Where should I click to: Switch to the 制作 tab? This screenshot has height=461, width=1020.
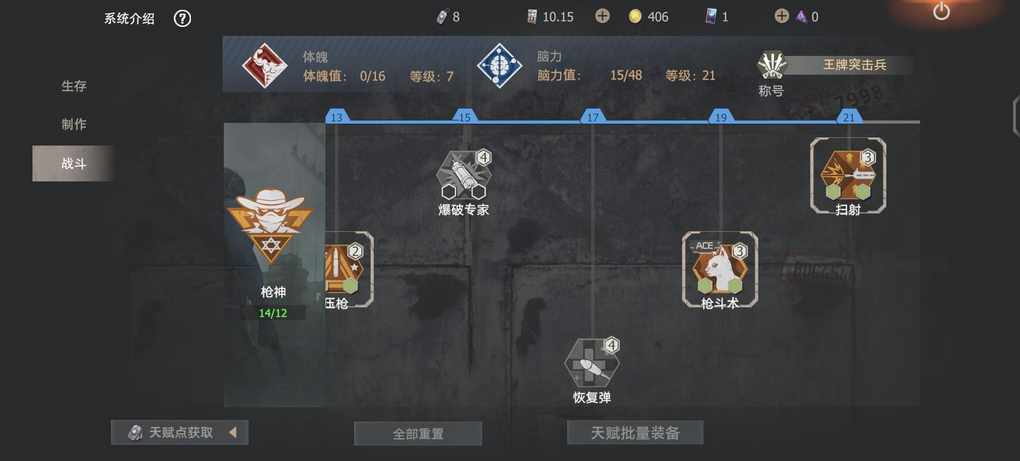coord(74,124)
